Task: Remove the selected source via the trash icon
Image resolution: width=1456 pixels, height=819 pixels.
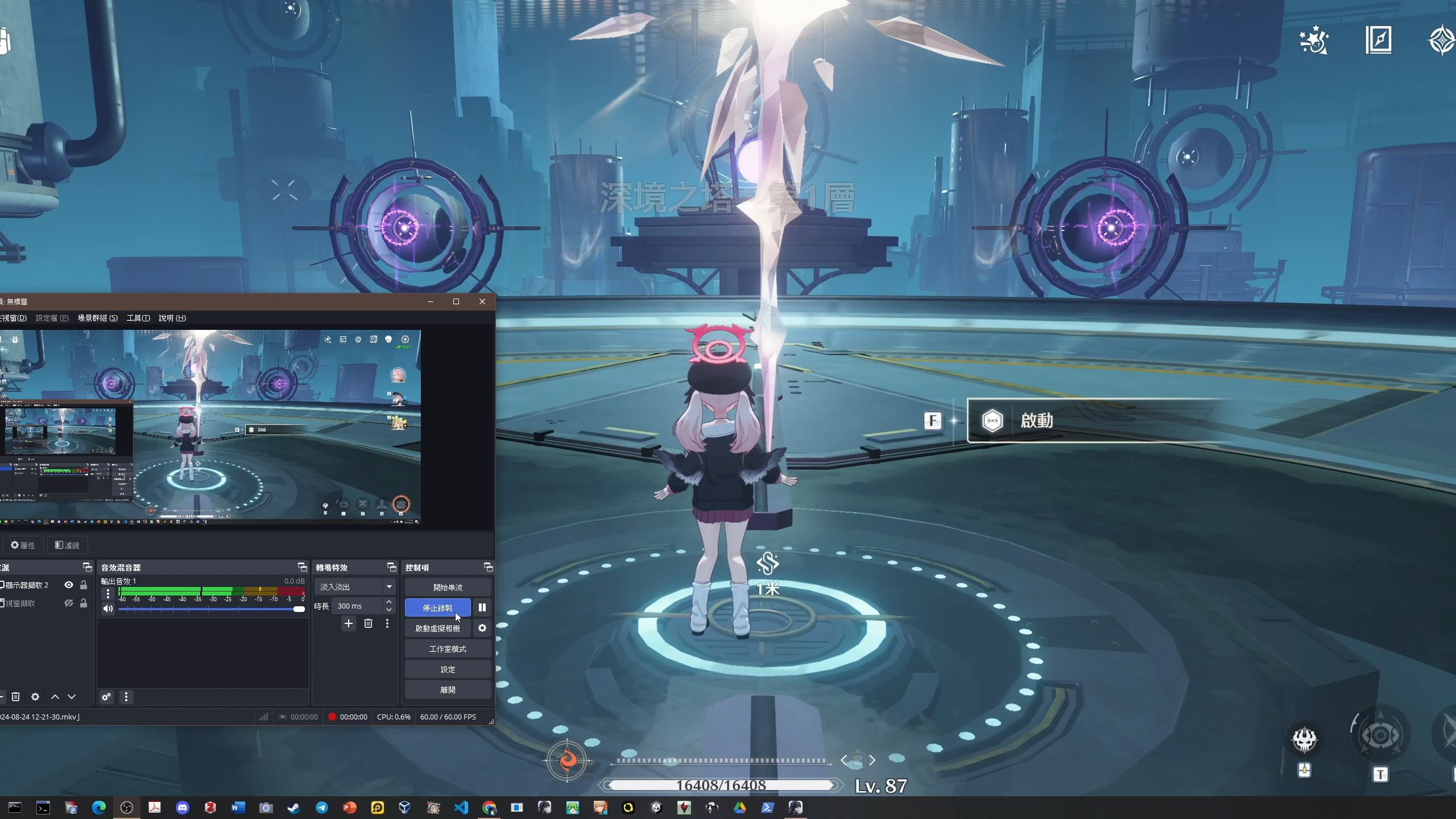Action: point(16,697)
